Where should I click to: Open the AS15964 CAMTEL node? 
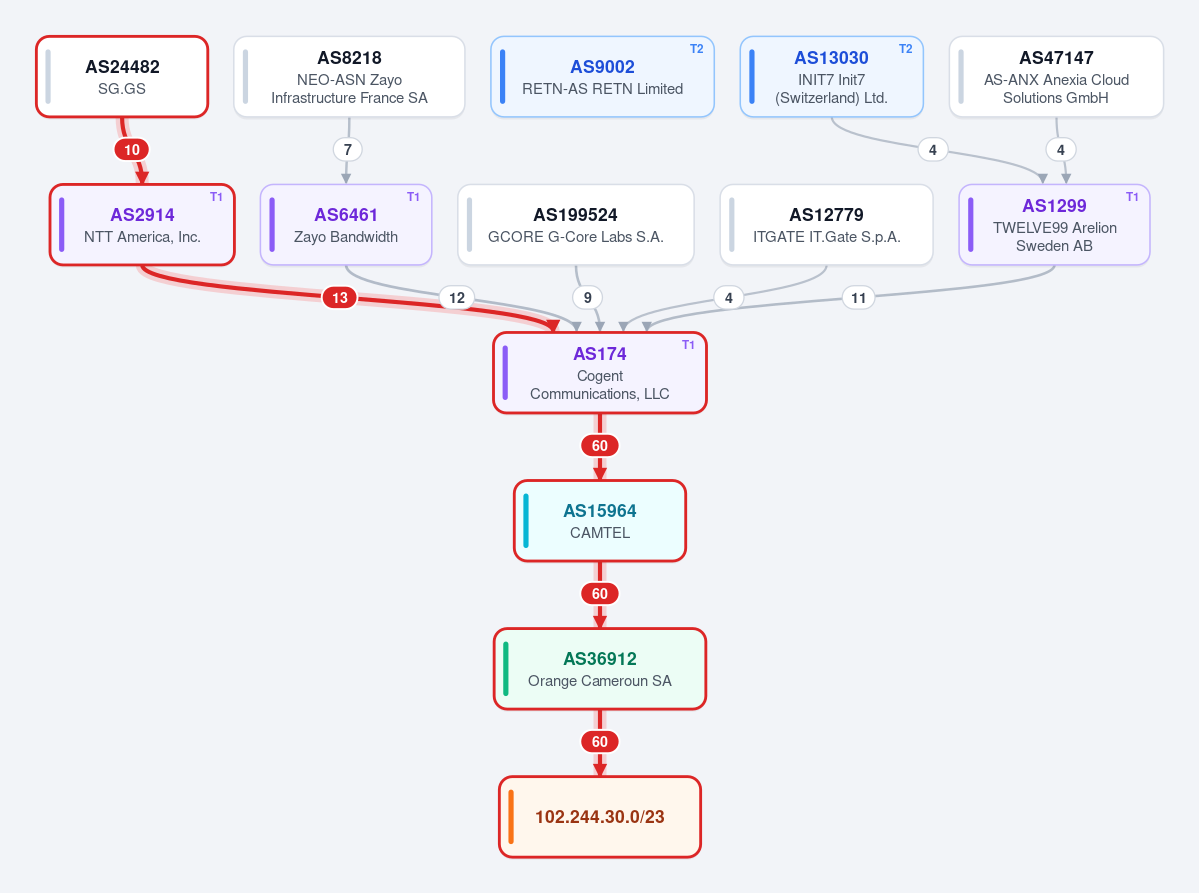(x=600, y=521)
